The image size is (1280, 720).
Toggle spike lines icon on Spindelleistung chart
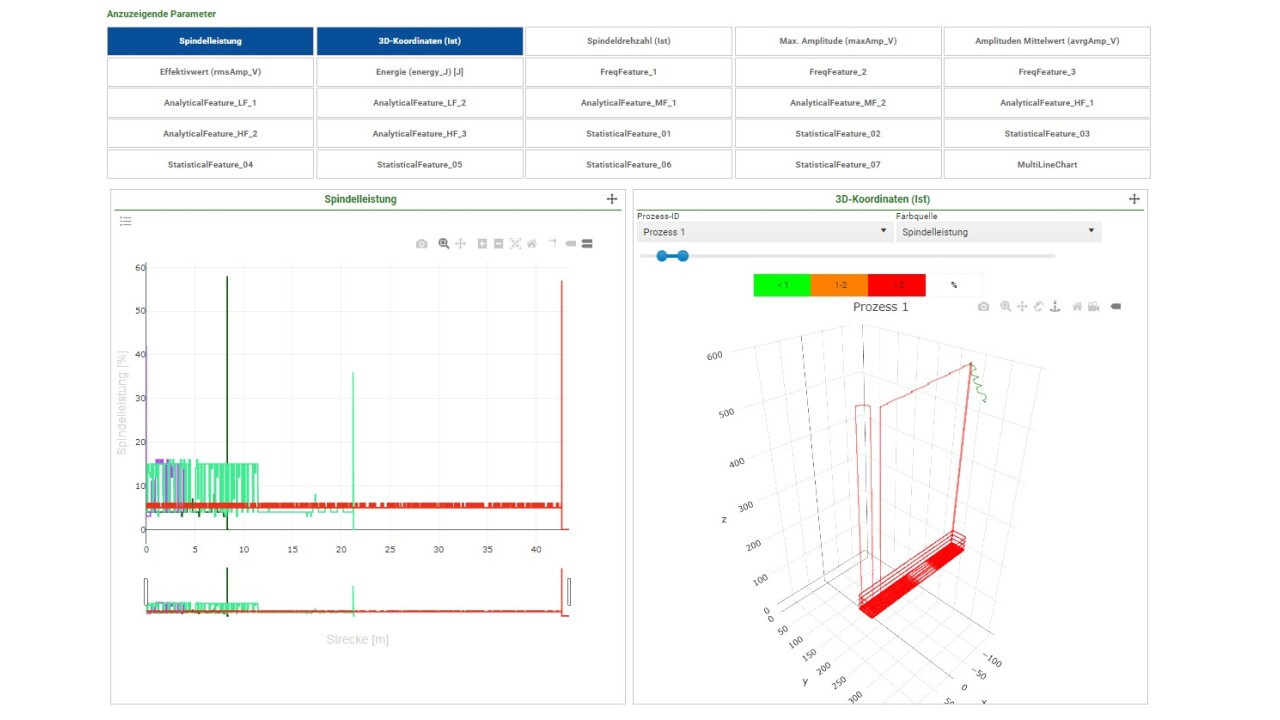553,243
